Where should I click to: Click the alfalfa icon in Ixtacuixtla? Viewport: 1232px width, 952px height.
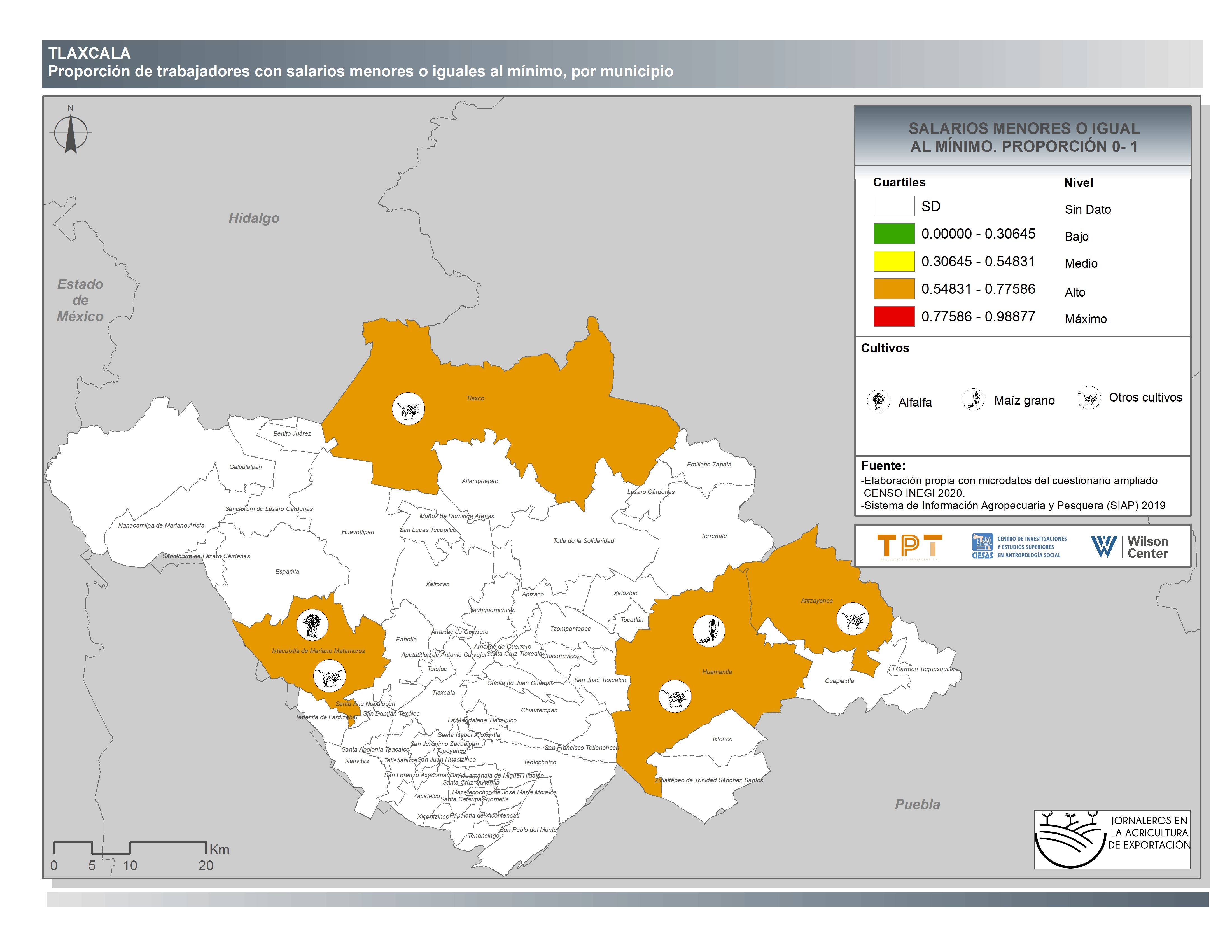pos(312,625)
